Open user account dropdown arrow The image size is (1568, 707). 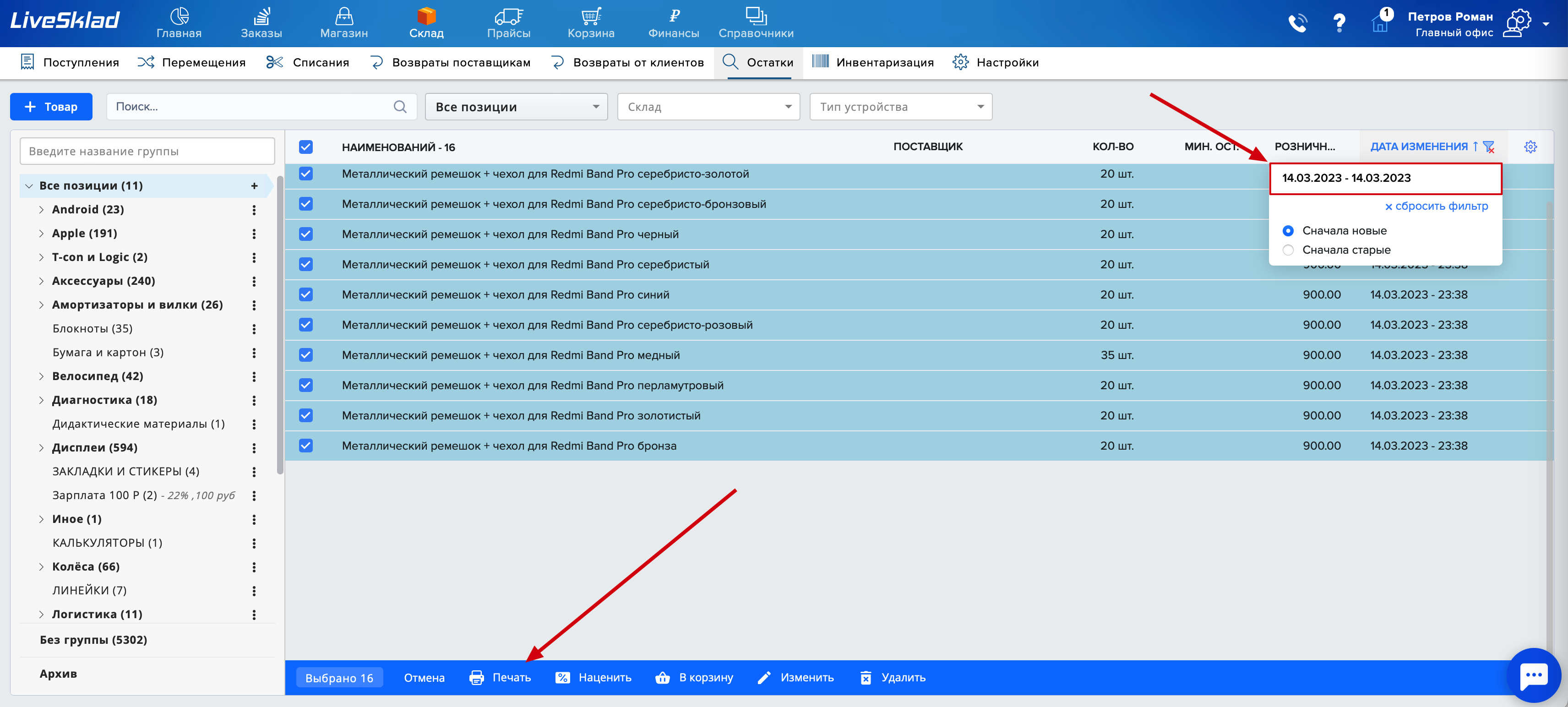[x=1546, y=24]
